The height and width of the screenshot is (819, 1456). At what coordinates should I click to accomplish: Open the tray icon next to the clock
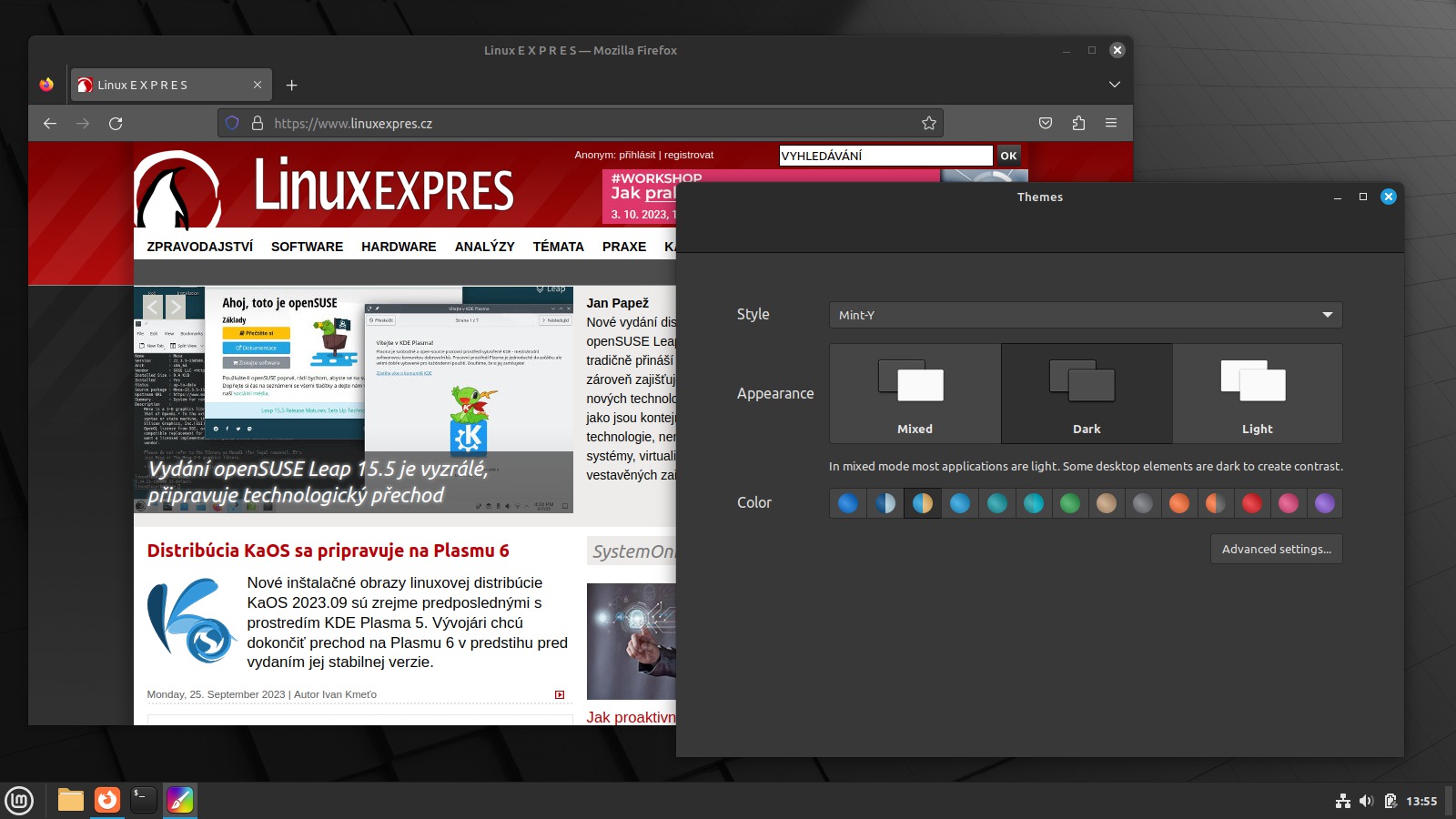[x=1390, y=801]
